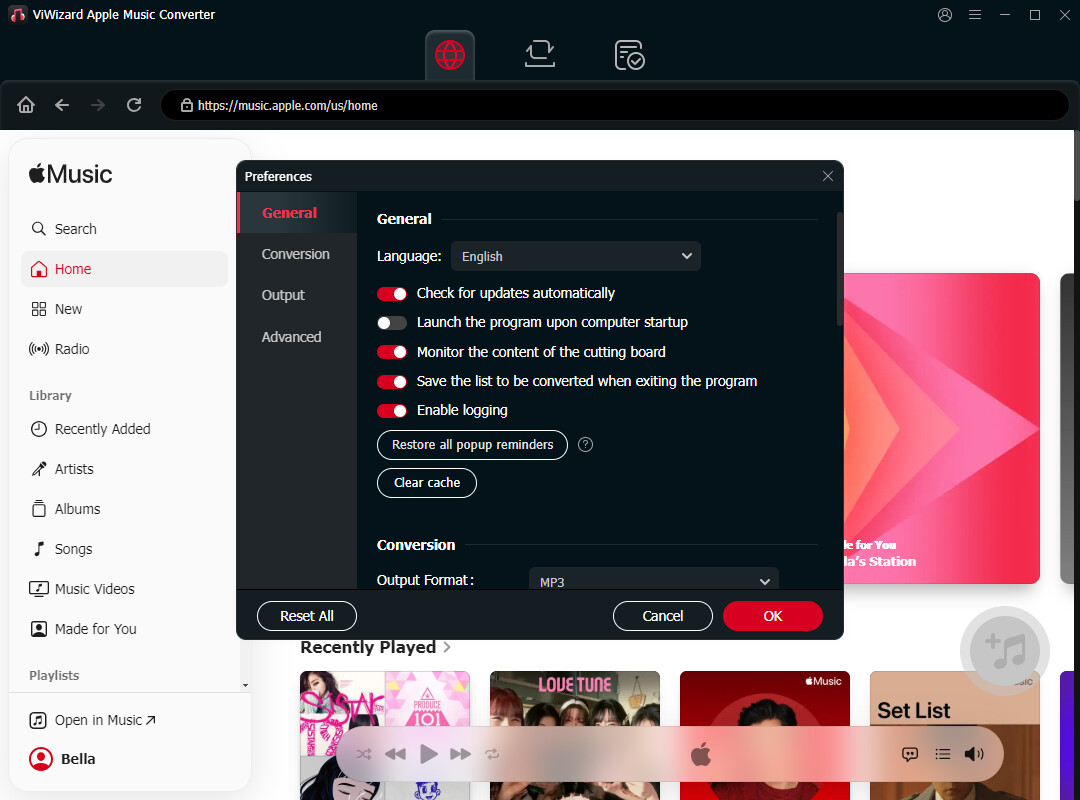
Task: Open the playing next queue icon
Action: point(943,754)
